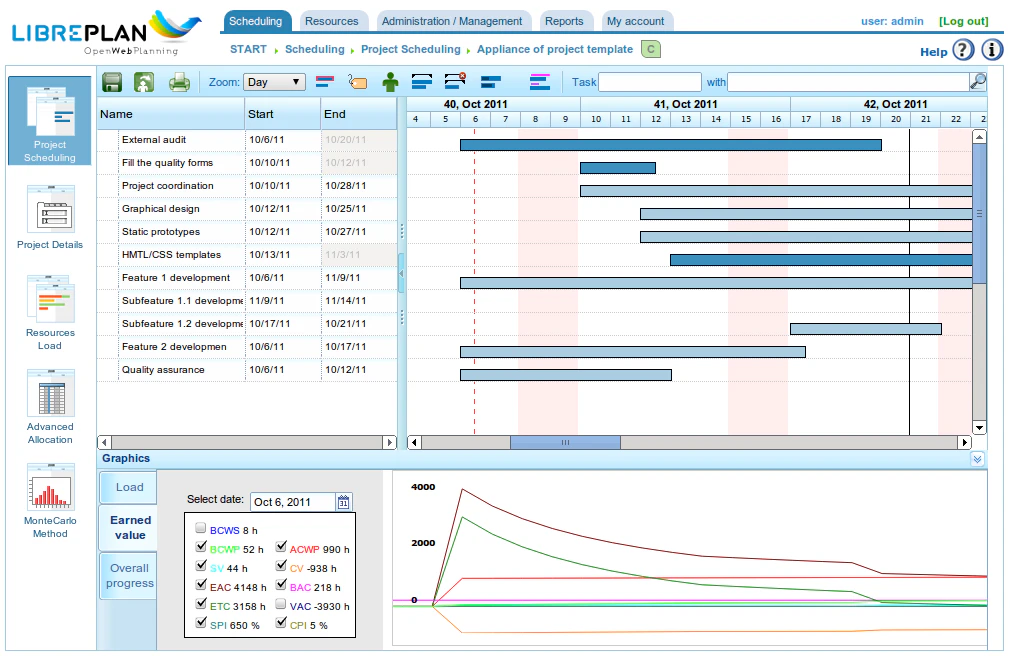Click Appliance of project template breadcrumb
1010x656 pixels.
(555, 49)
